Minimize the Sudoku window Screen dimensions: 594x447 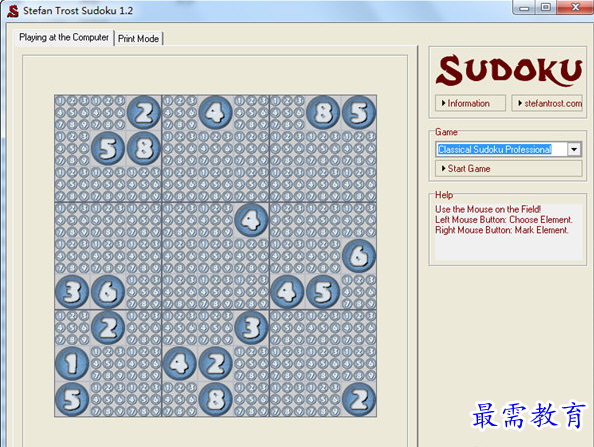524,7
